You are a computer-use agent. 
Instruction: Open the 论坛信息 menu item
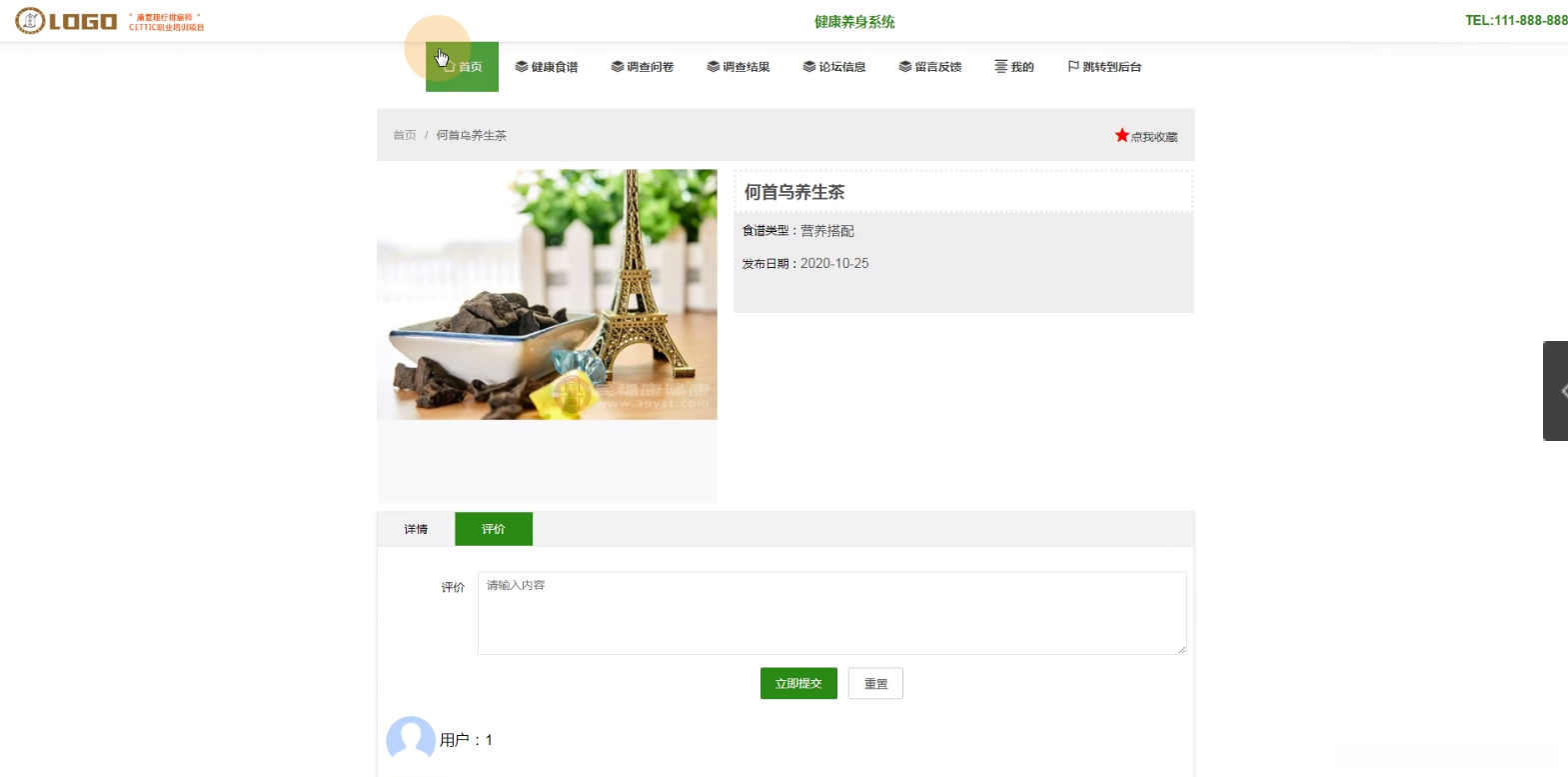click(x=834, y=67)
